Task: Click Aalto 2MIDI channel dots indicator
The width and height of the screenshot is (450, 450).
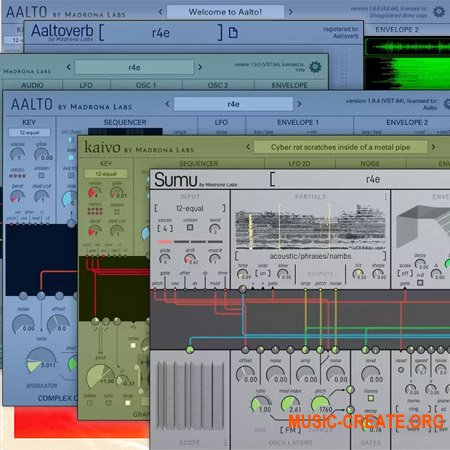Action: click(x=17, y=176)
